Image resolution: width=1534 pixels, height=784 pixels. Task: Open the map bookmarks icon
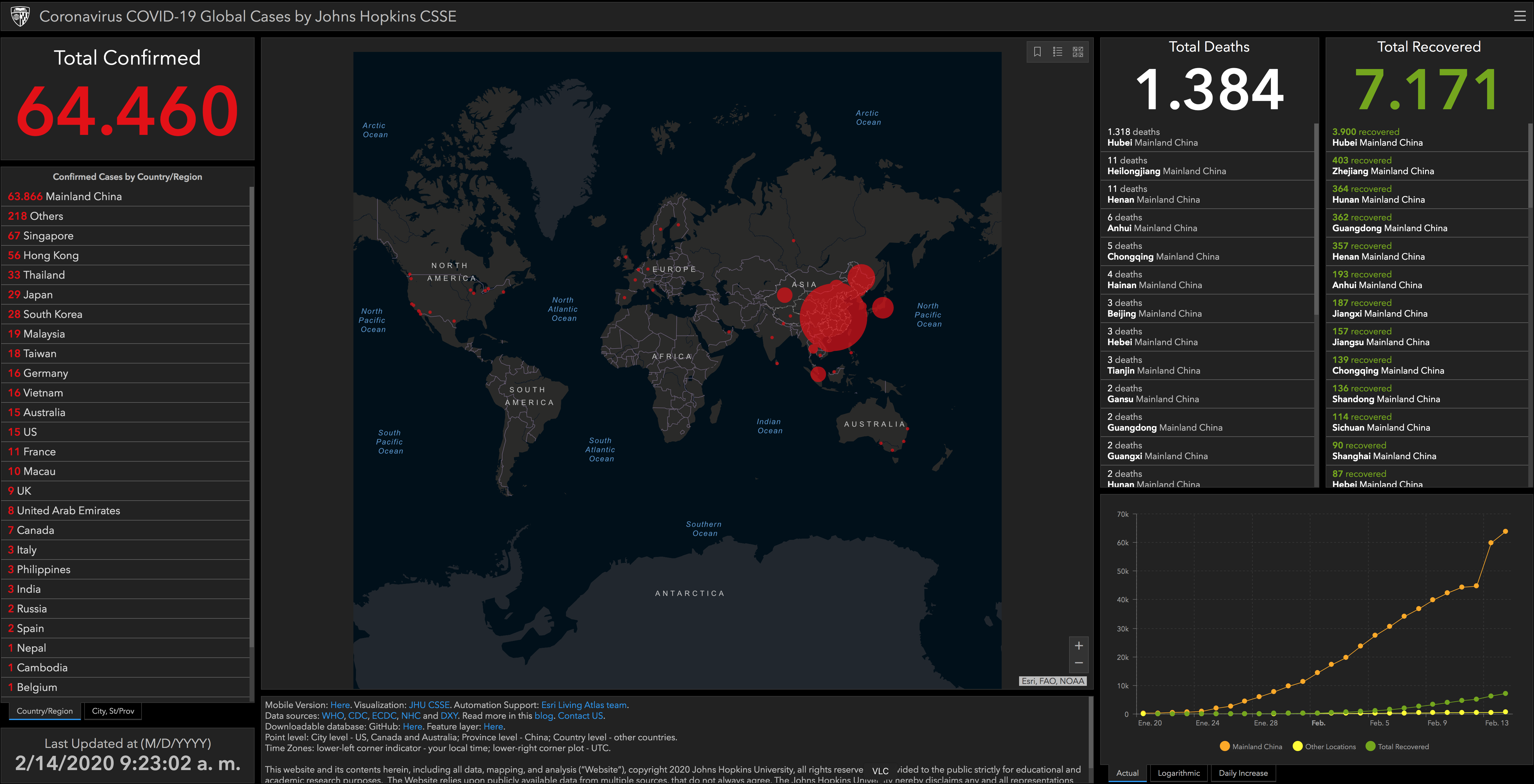tap(1037, 52)
